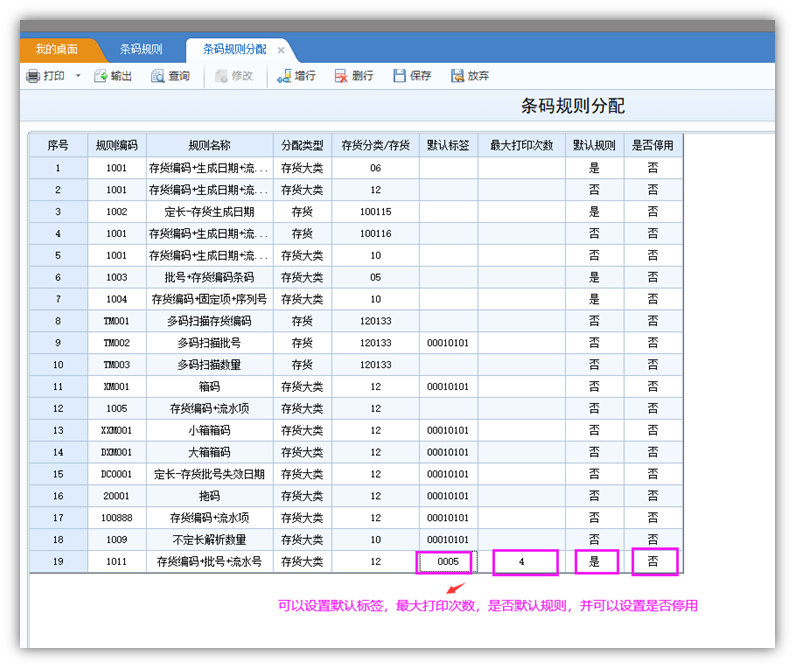This screenshot has width=795, height=668.
Task: Select max print count cell with 4
Action: click(521, 562)
